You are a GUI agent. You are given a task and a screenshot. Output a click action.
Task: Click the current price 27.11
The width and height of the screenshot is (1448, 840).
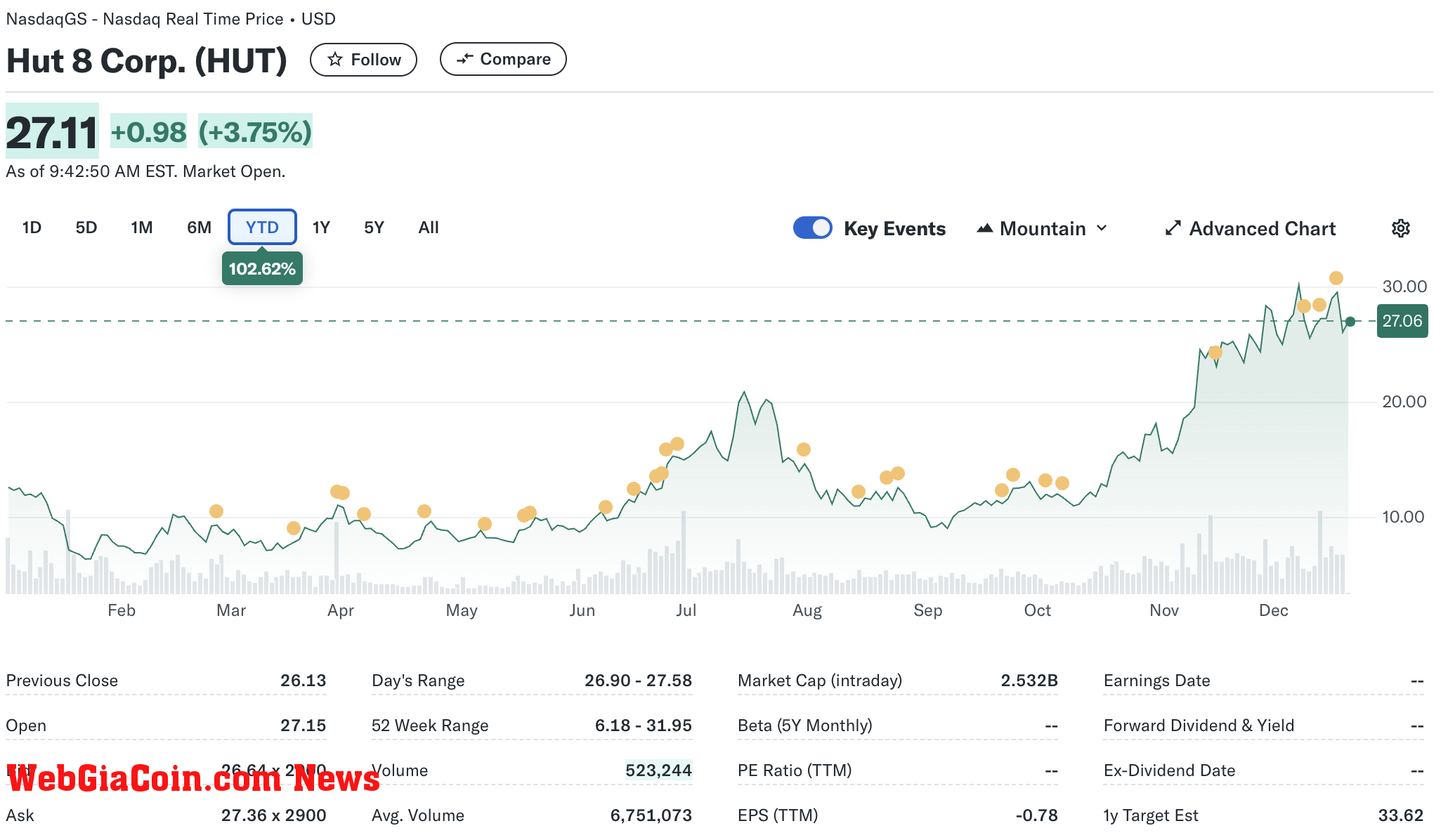(x=52, y=132)
